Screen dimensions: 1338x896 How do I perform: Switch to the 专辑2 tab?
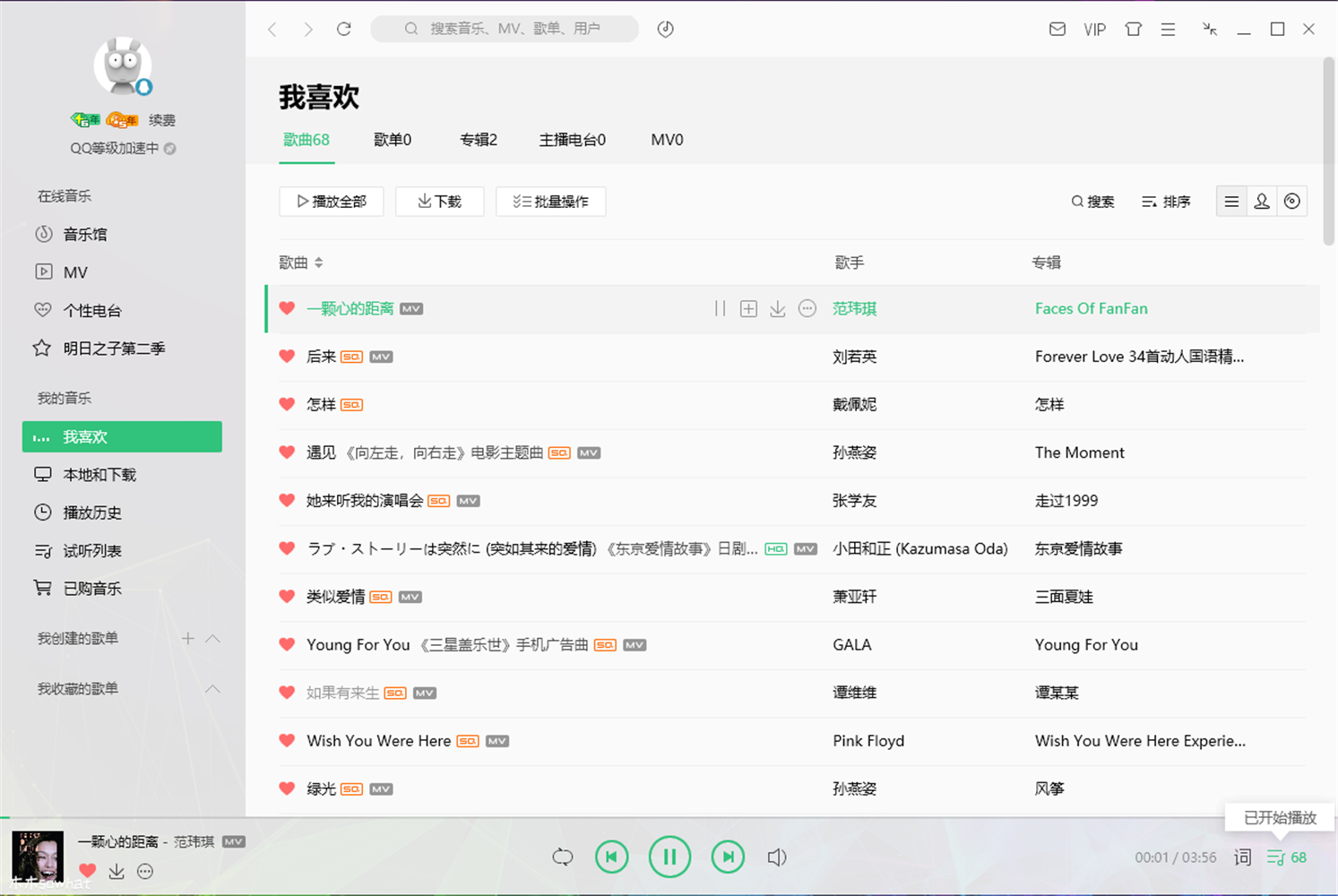point(479,140)
